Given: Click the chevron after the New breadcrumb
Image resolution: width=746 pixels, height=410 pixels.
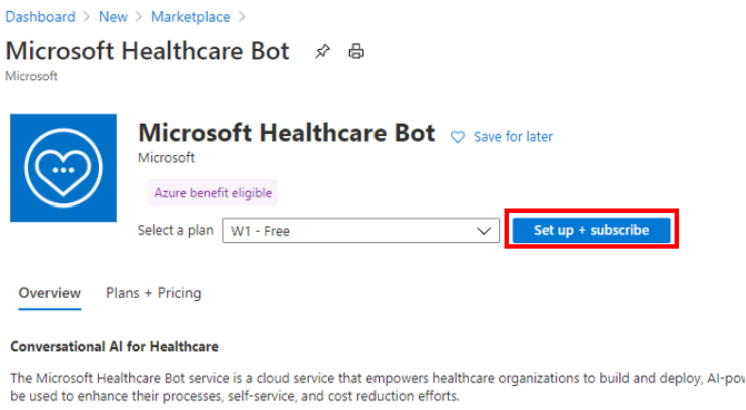Looking at the screenshot, I should tap(139, 17).
